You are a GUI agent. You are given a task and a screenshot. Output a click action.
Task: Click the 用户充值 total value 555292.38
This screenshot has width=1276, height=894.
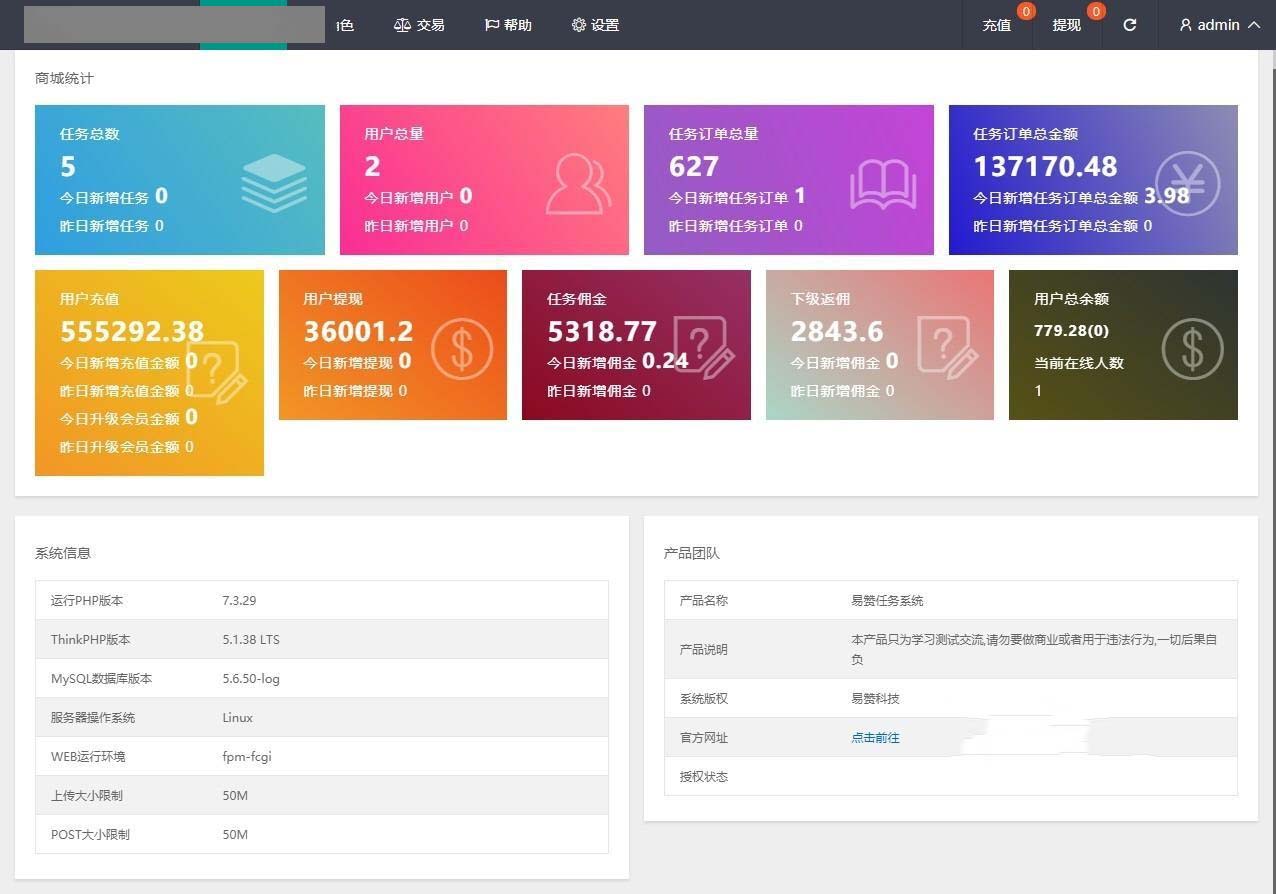point(132,331)
